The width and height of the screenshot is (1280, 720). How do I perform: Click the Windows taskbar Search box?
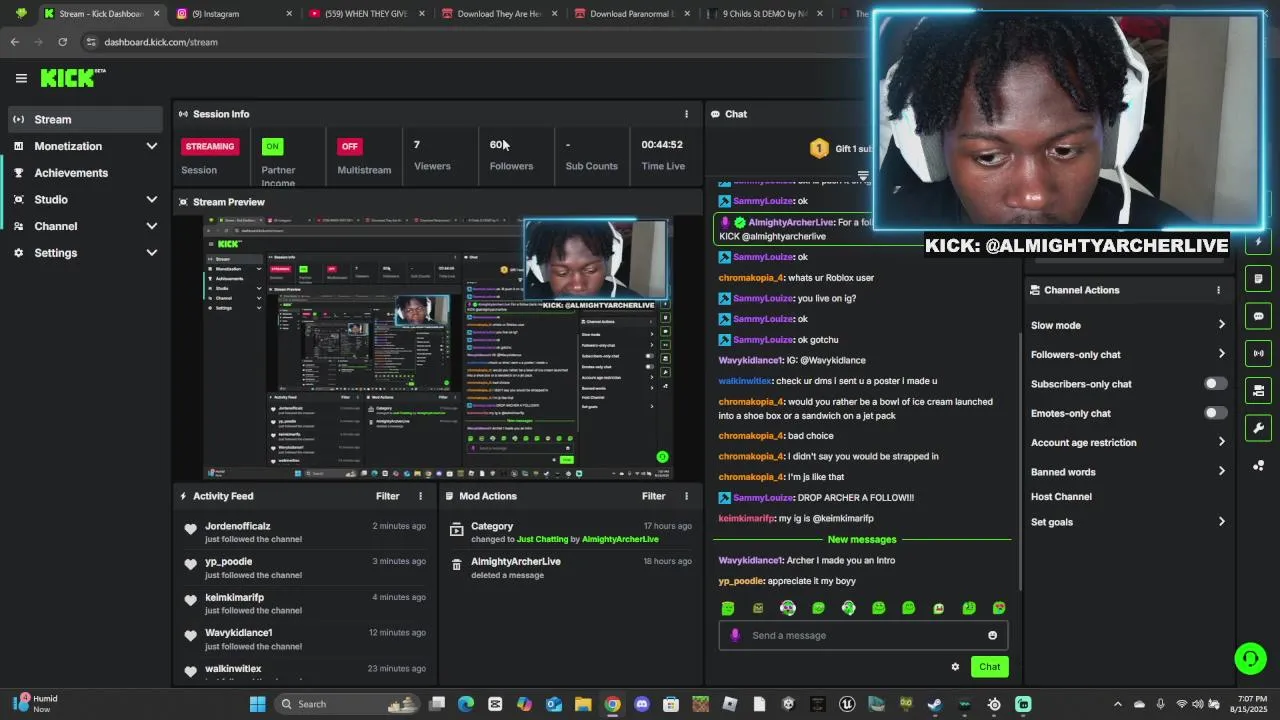346,704
